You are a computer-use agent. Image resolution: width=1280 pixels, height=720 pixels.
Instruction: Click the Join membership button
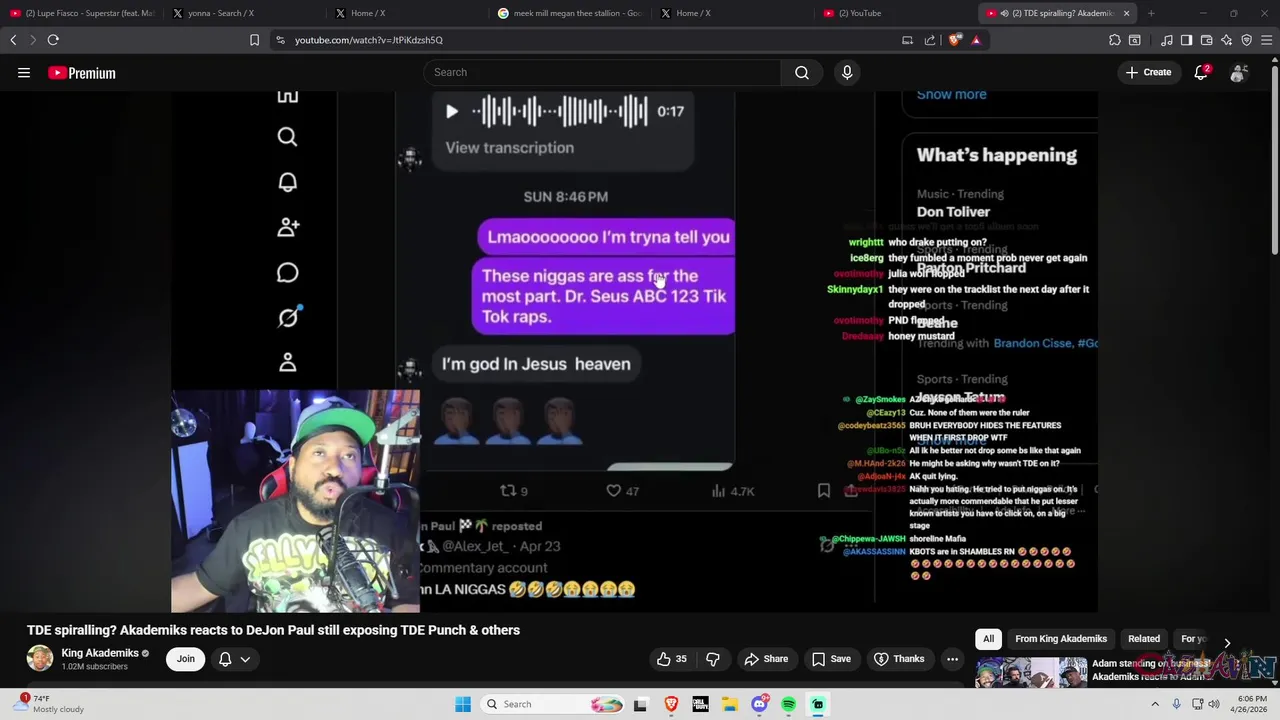click(186, 659)
